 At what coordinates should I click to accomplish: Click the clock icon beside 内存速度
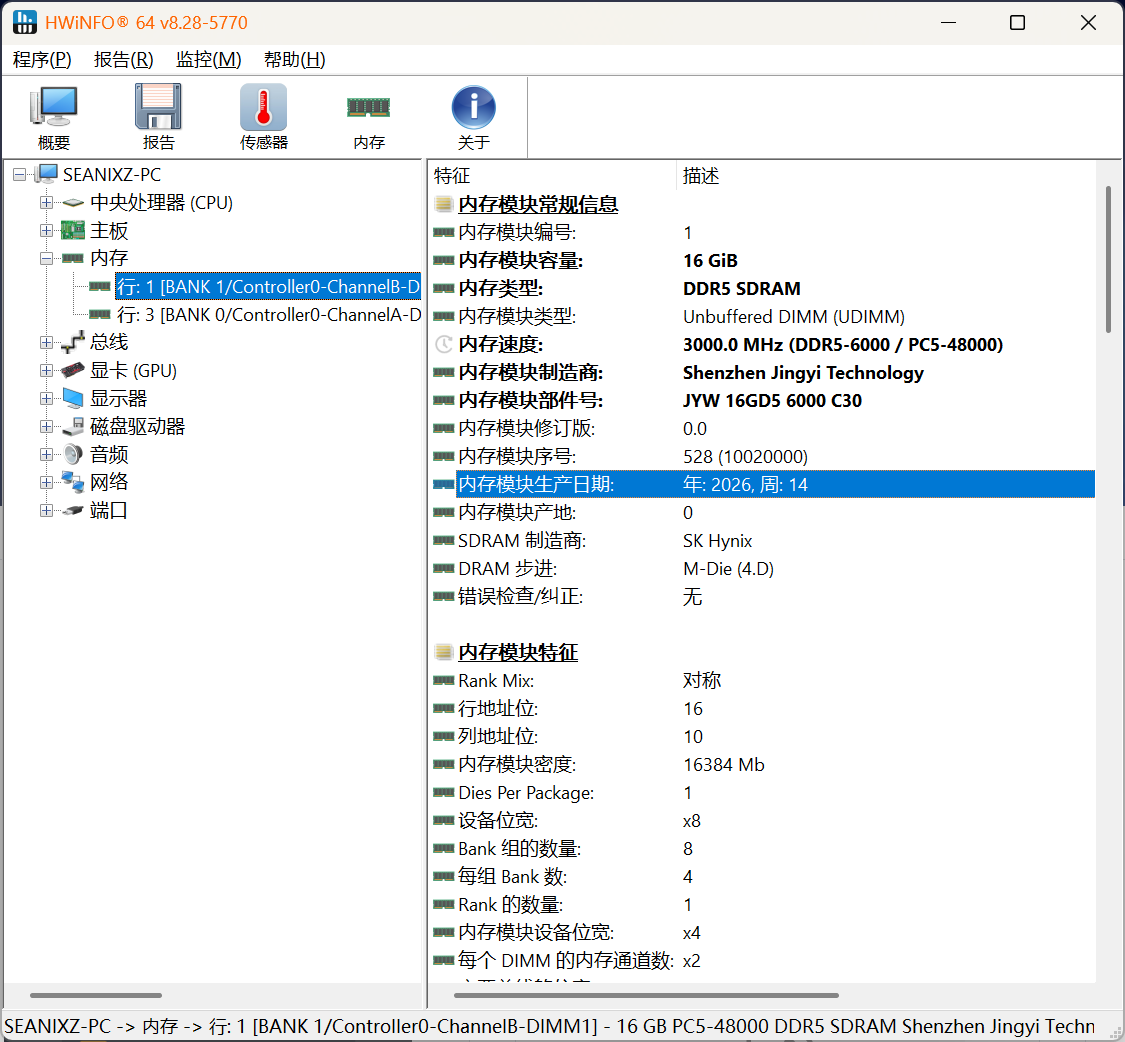pos(444,344)
